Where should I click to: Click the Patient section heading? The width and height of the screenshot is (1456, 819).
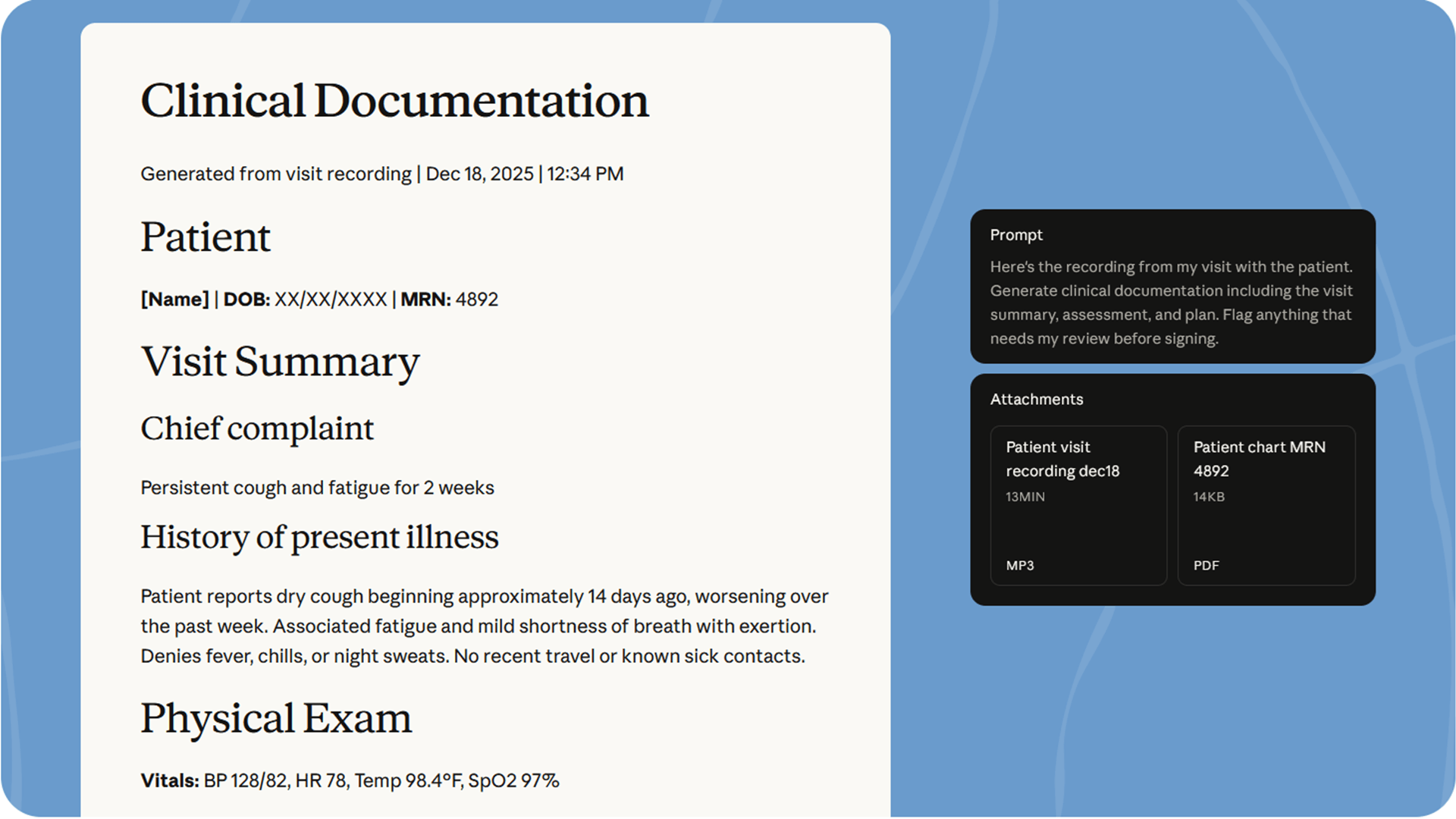(x=205, y=237)
